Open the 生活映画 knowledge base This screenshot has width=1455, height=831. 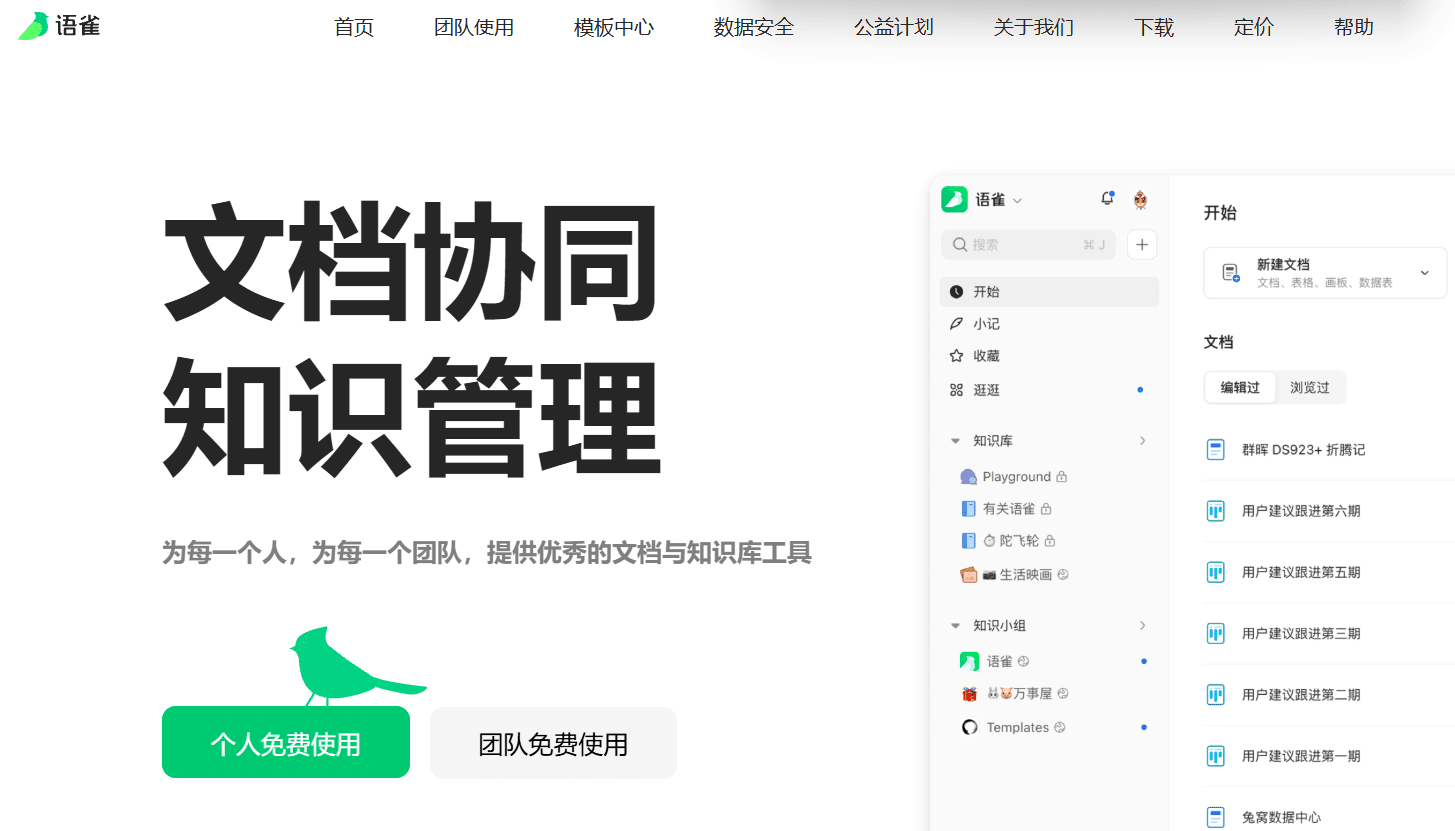[1015, 575]
